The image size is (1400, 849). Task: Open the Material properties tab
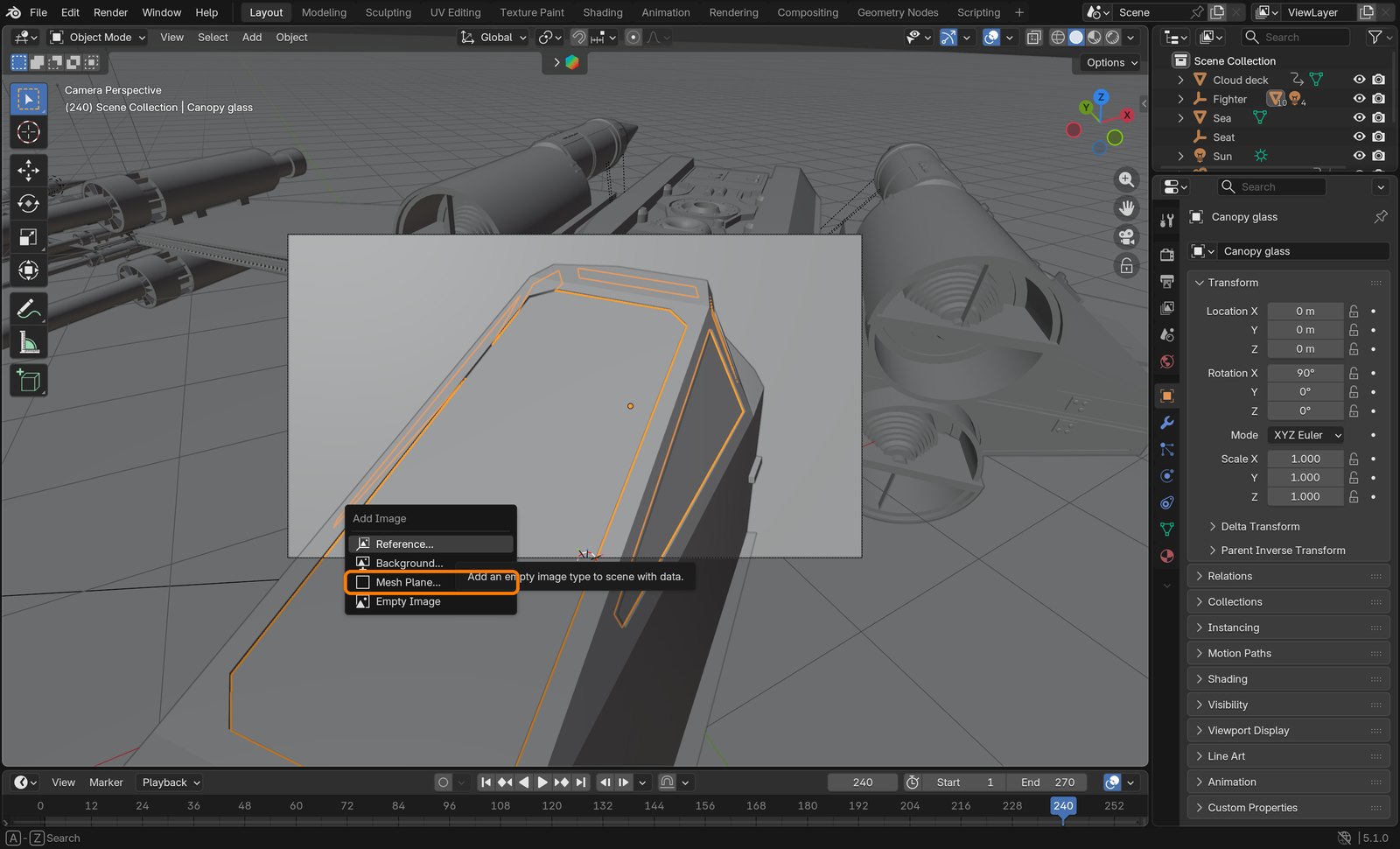(1166, 556)
